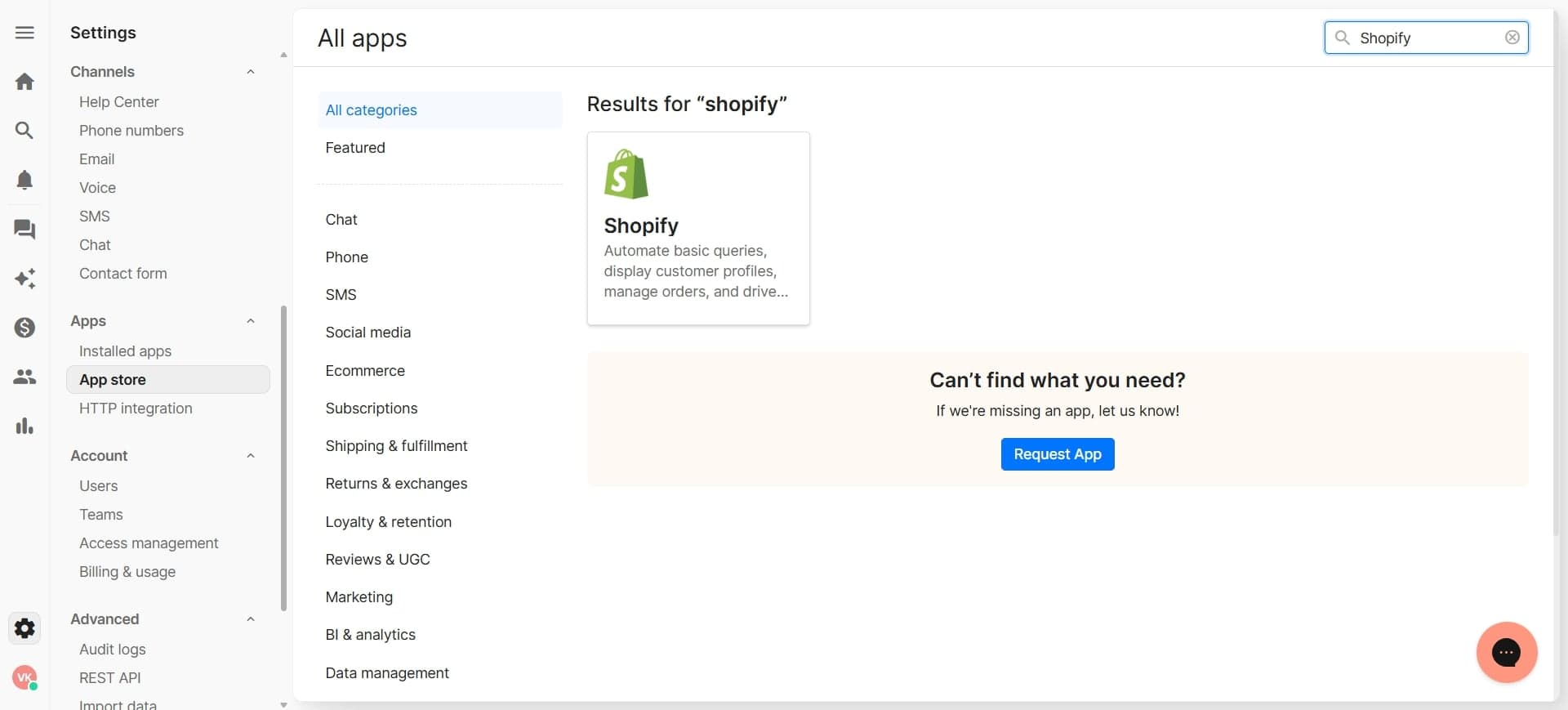Select the Ecommerce category
This screenshot has height=710, width=1568.
pyautogui.click(x=365, y=371)
